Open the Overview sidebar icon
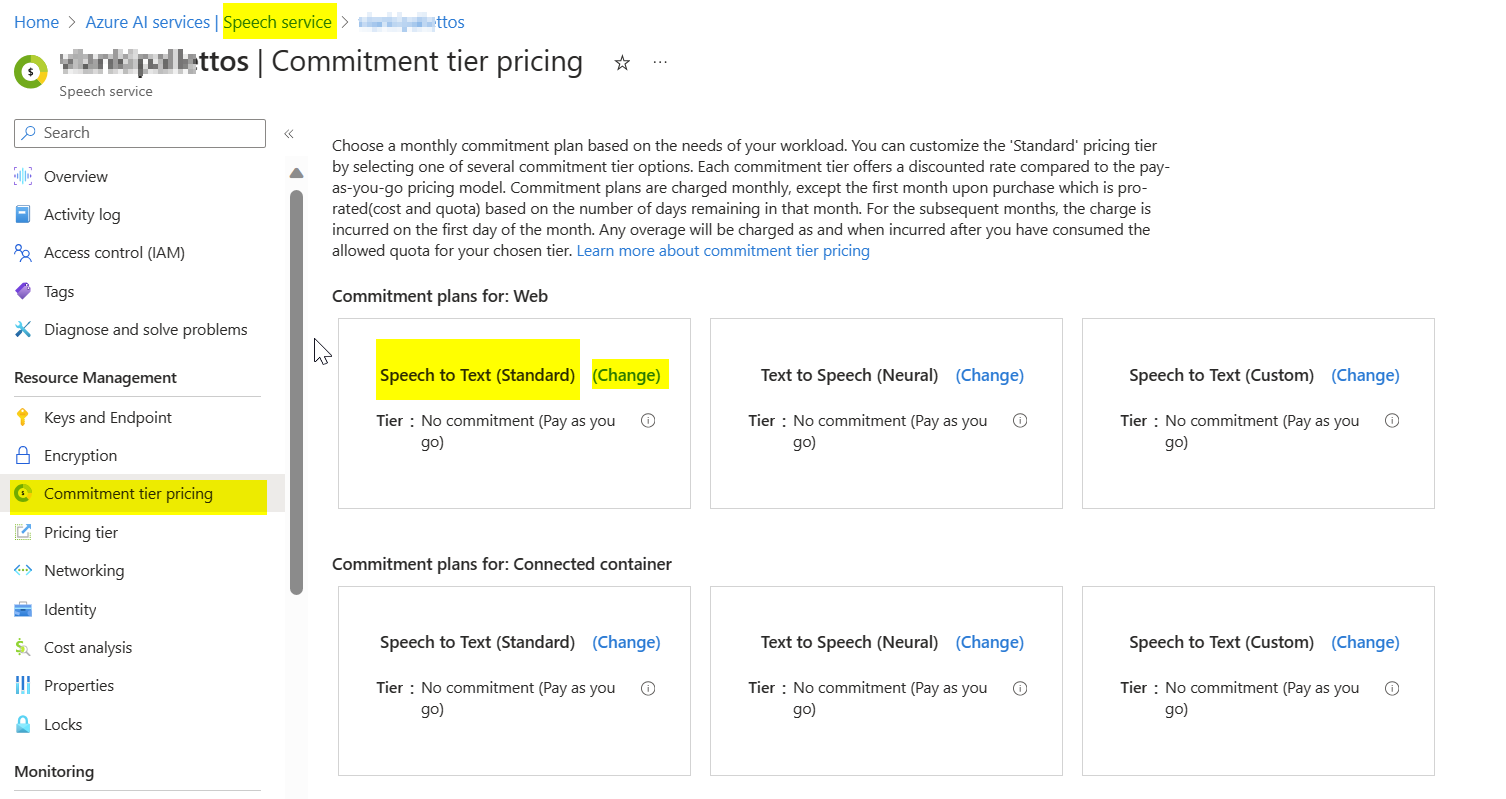This screenshot has width=1506, height=799. 23,176
